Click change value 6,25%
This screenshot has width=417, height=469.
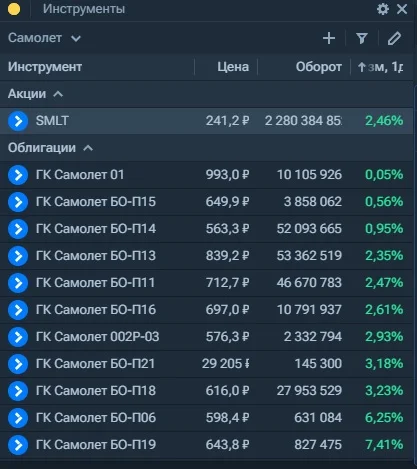click(384, 418)
